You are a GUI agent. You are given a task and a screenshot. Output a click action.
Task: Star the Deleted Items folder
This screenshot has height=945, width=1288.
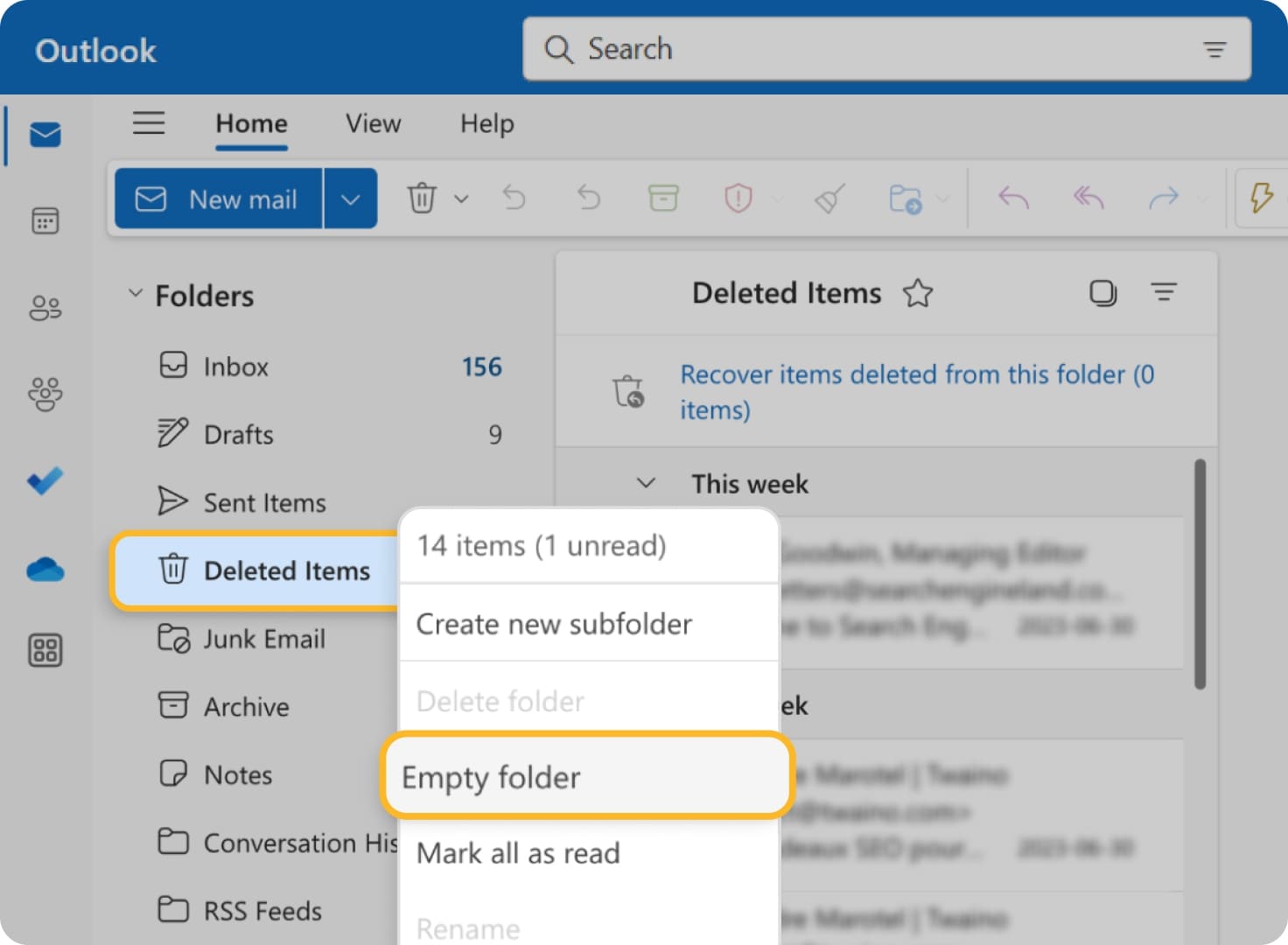click(918, 293)
